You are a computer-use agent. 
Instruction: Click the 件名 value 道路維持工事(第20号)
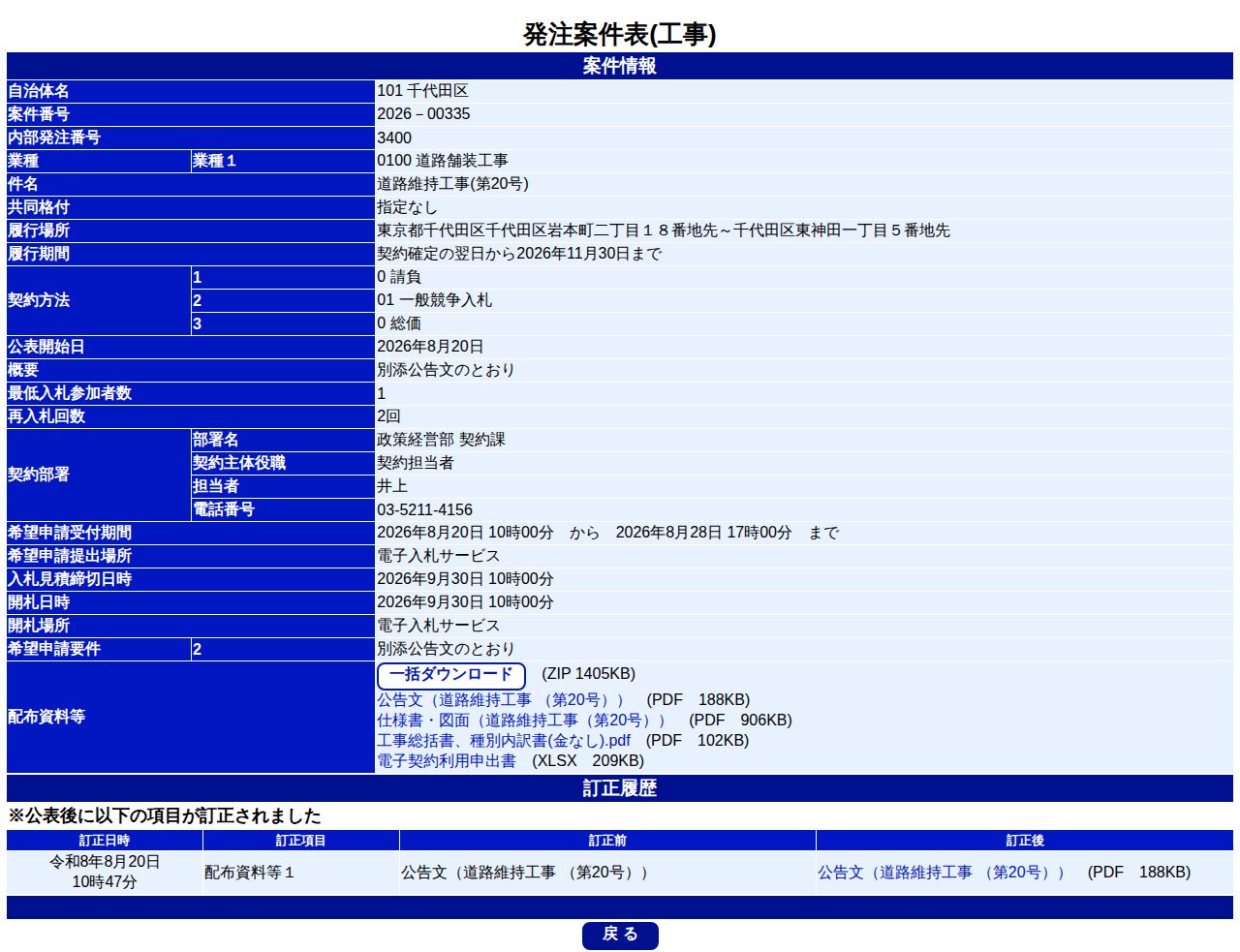point(452,184)
